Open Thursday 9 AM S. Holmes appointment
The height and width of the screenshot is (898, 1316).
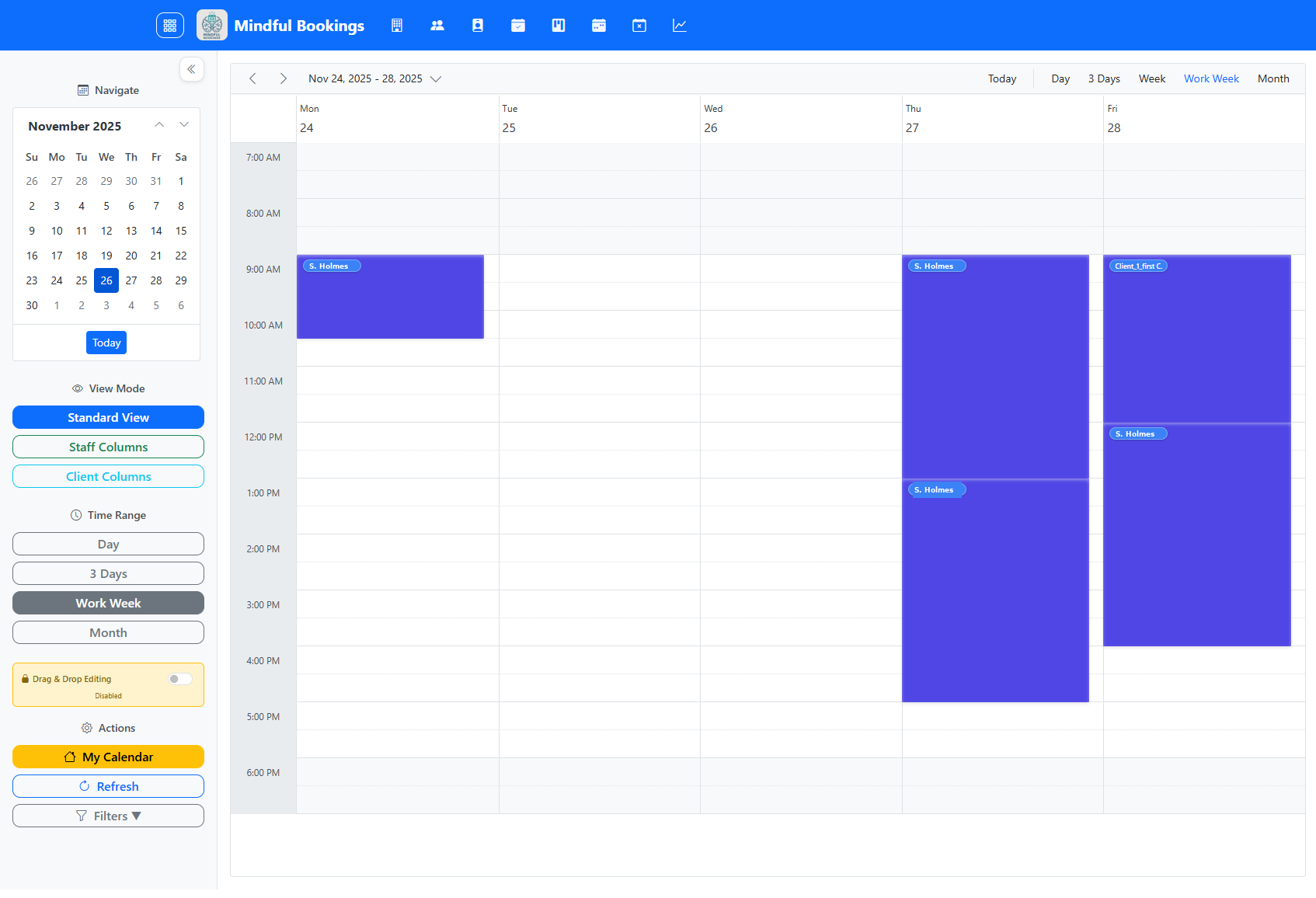pos(995,367)
